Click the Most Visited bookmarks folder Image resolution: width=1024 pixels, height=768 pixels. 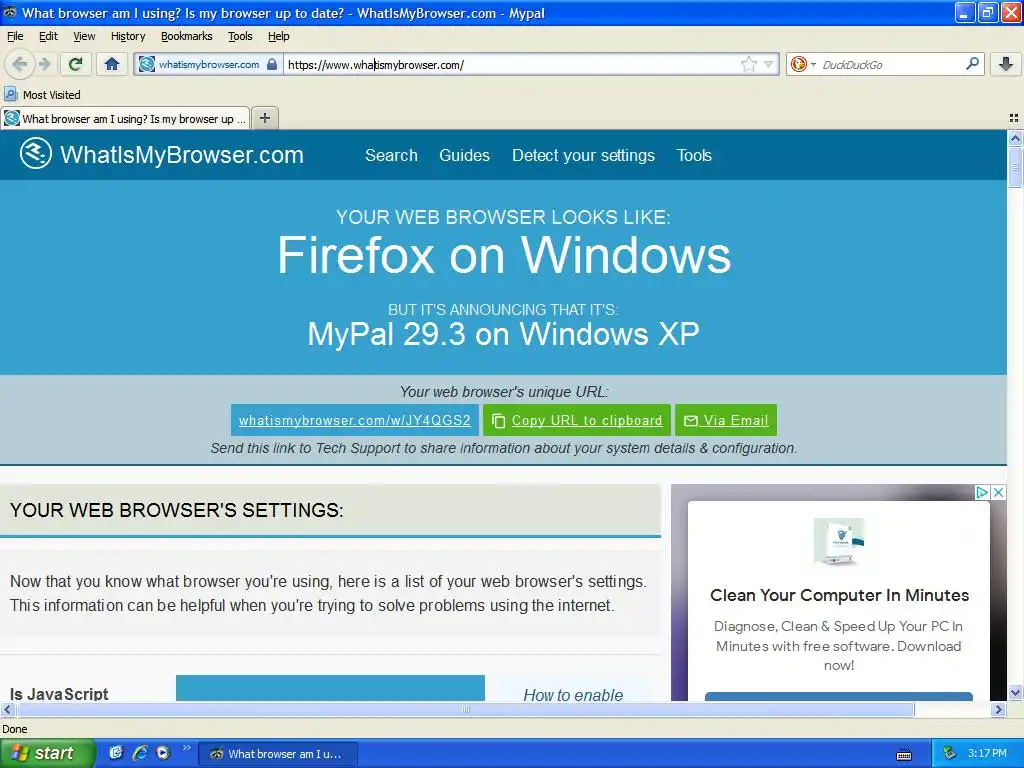pos(42,95)
